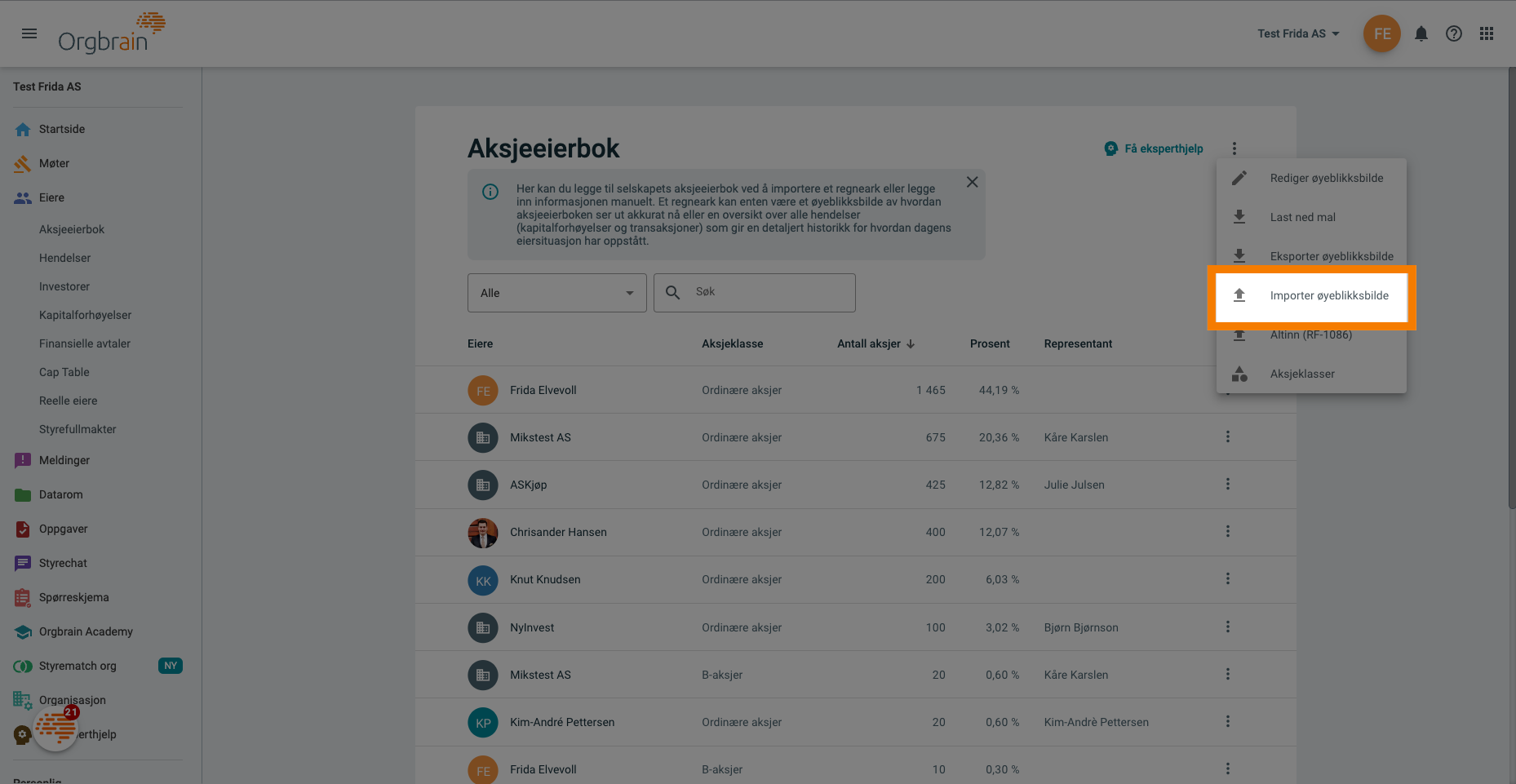Image resolution: width=1516 pixels, height=784 pixels.
Task: Click the KP avatar for Kim-André Pettersen
Action: pyautogui.click(x=483, y=722)
